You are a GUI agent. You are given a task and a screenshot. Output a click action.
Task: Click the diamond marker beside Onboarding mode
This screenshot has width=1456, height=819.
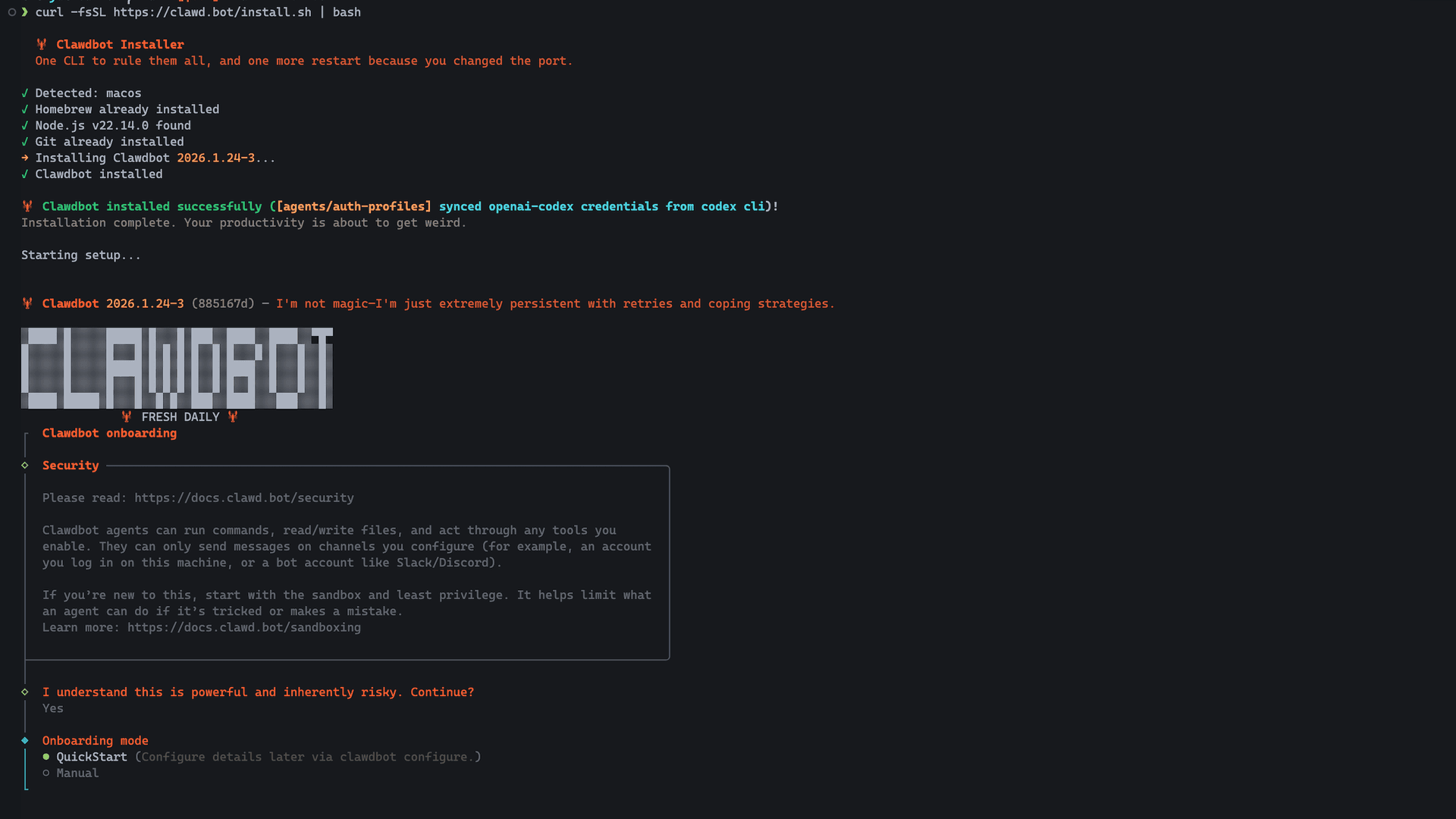point(25,740)
